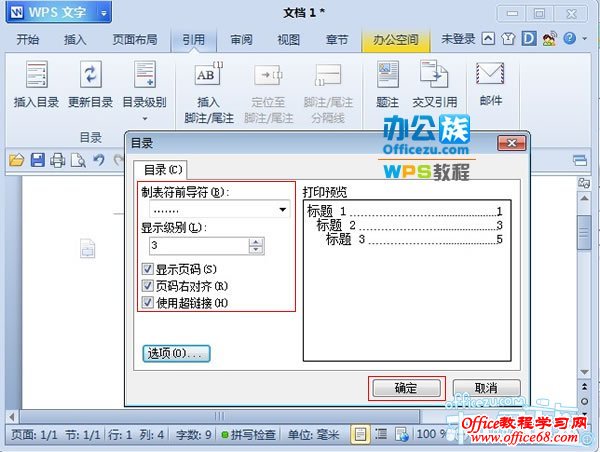Switch to the 章节 ribbon tab

click(x=337, y=39)
